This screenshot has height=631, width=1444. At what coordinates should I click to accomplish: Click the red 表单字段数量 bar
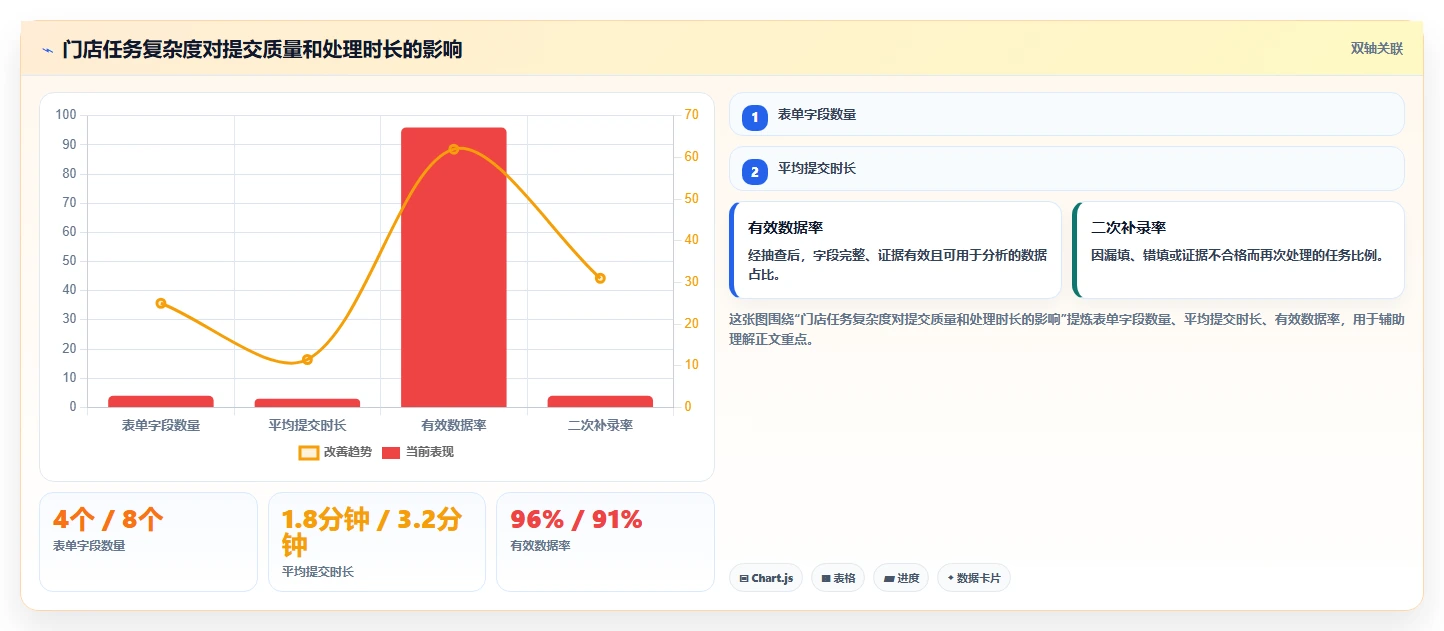coord(161,401)
